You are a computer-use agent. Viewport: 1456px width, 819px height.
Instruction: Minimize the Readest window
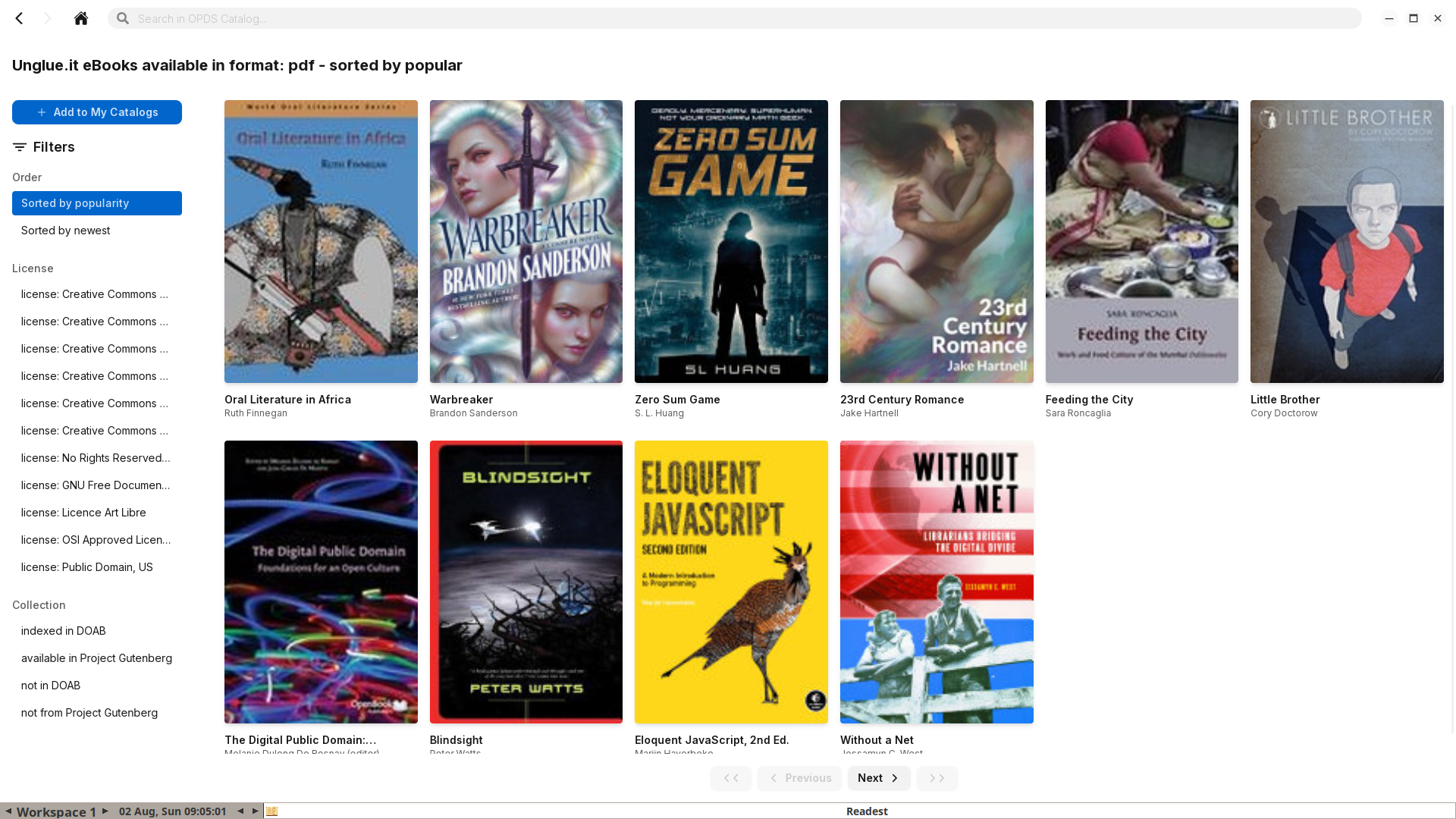(1389, 18)
